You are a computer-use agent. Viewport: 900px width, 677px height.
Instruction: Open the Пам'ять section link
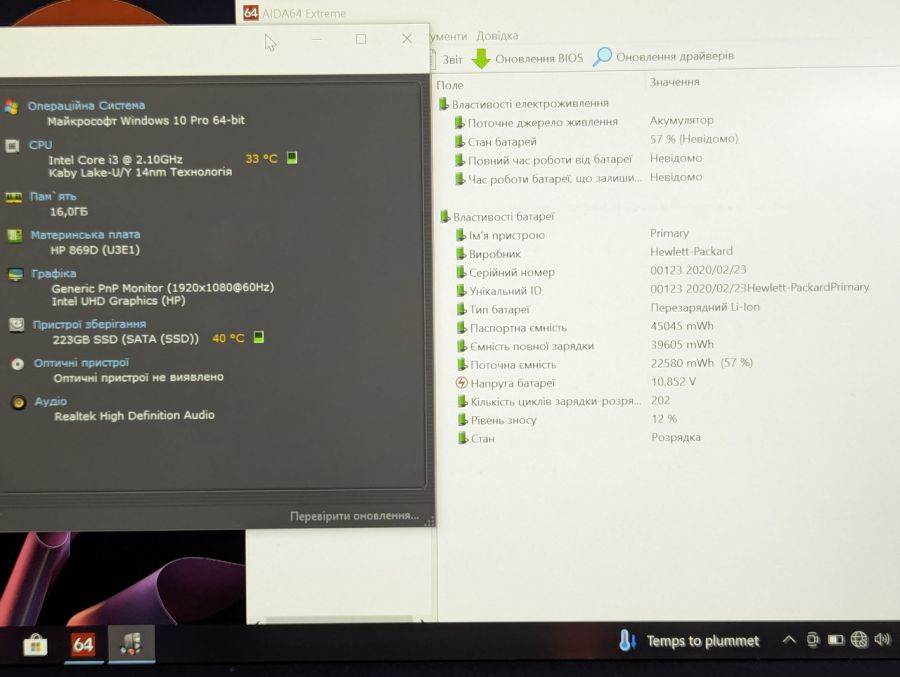point(53,196)
